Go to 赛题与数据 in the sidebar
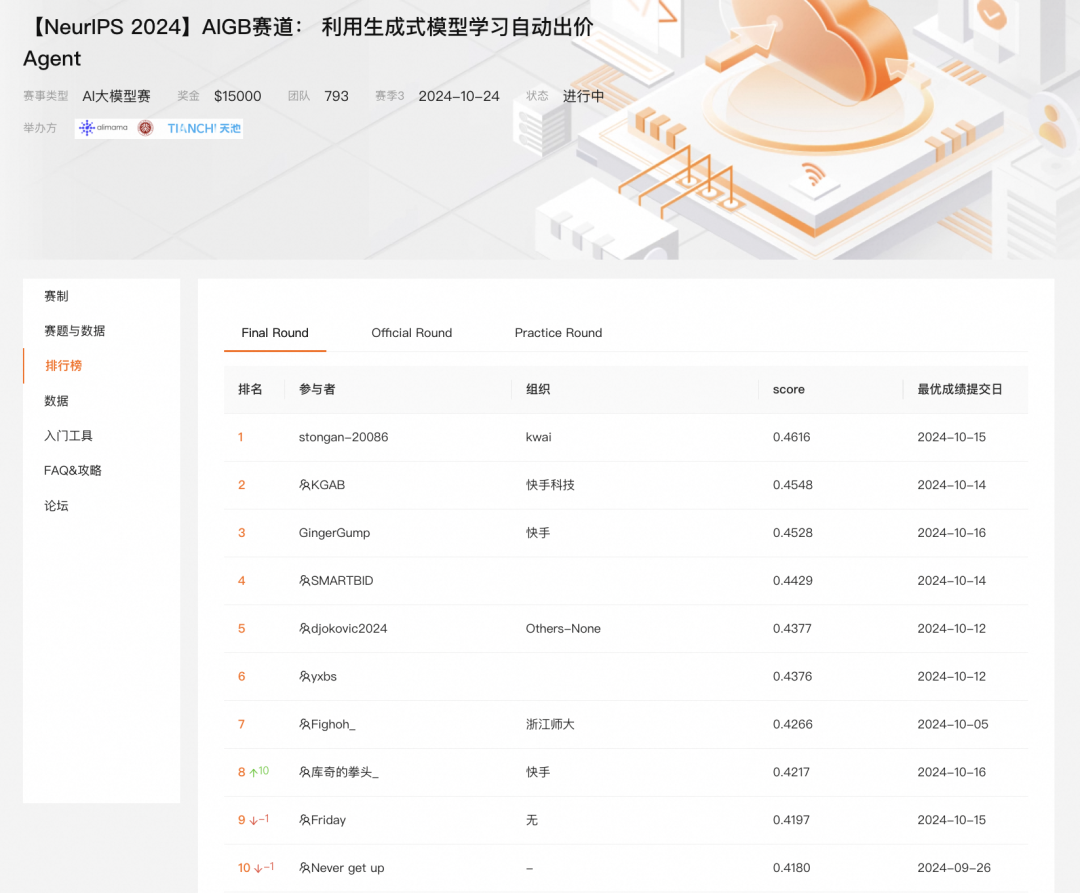 click(x=74, y=331)
